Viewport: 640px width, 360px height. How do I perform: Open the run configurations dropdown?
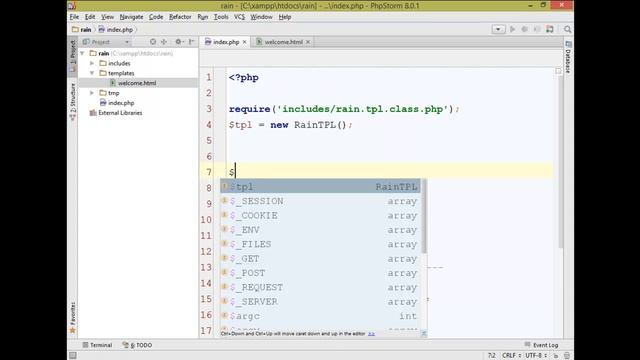tap(498, 29)
